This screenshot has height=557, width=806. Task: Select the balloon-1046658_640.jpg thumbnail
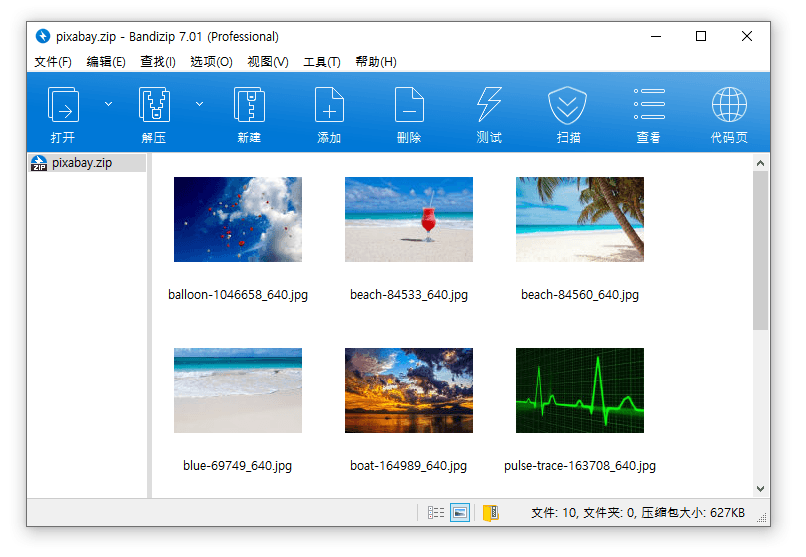click(x=238, y=220)
